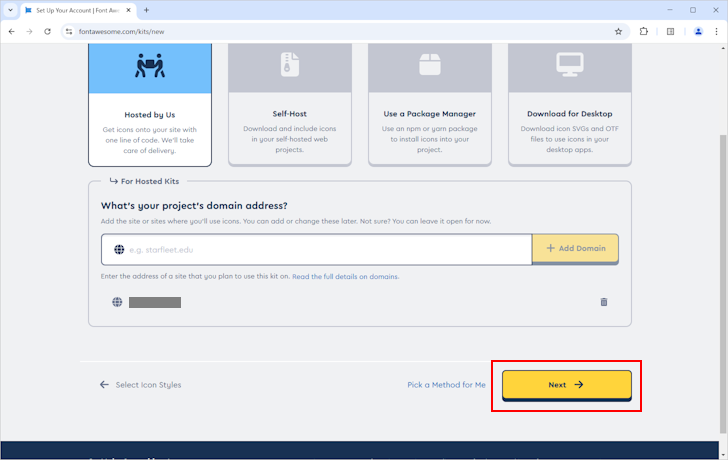The image size is (728, 460).
Task: Click the Self-Host zip file icon
Action: (289, 65)
